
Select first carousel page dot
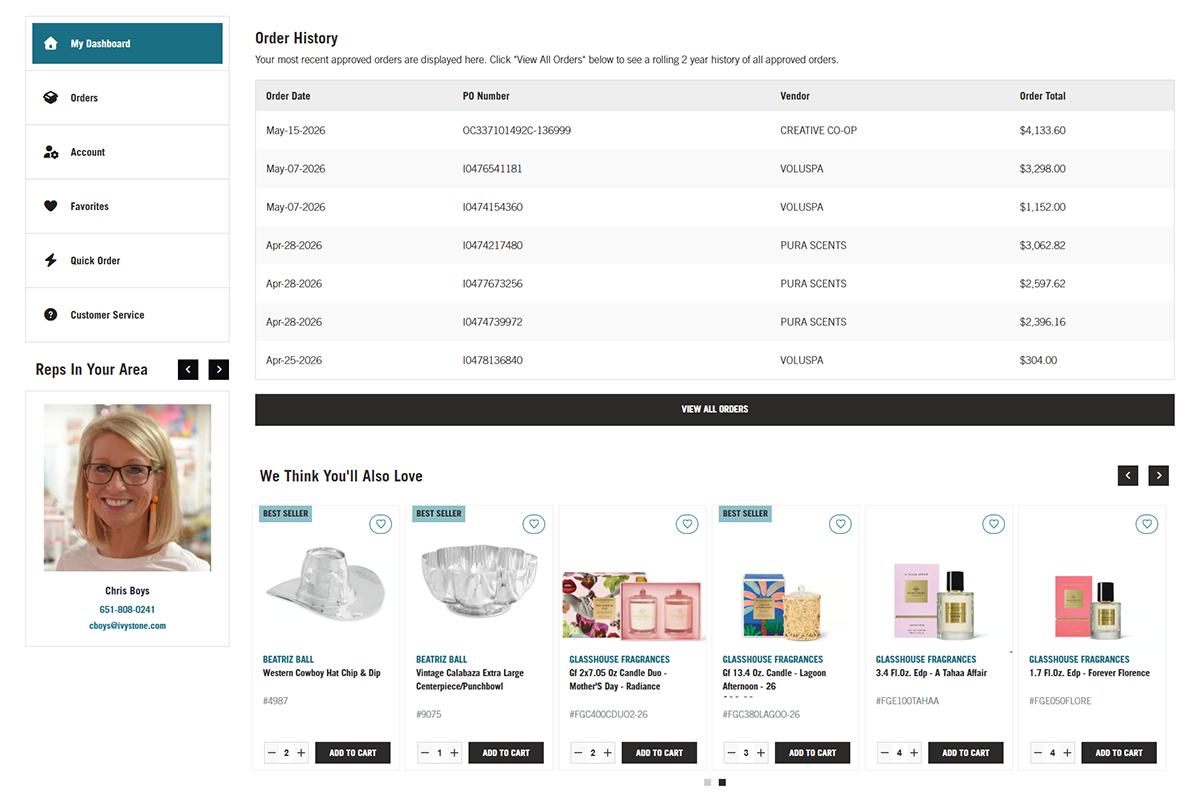707,782
